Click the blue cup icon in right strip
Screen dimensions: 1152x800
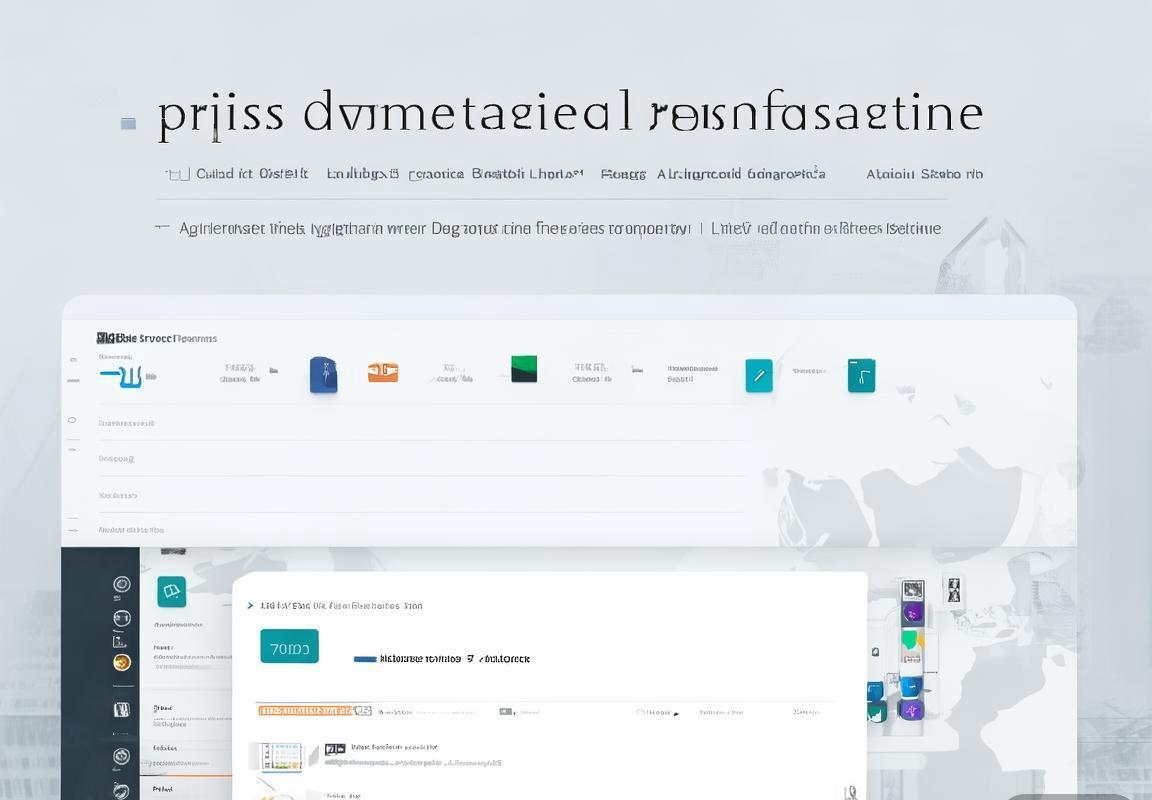(911, 688)
